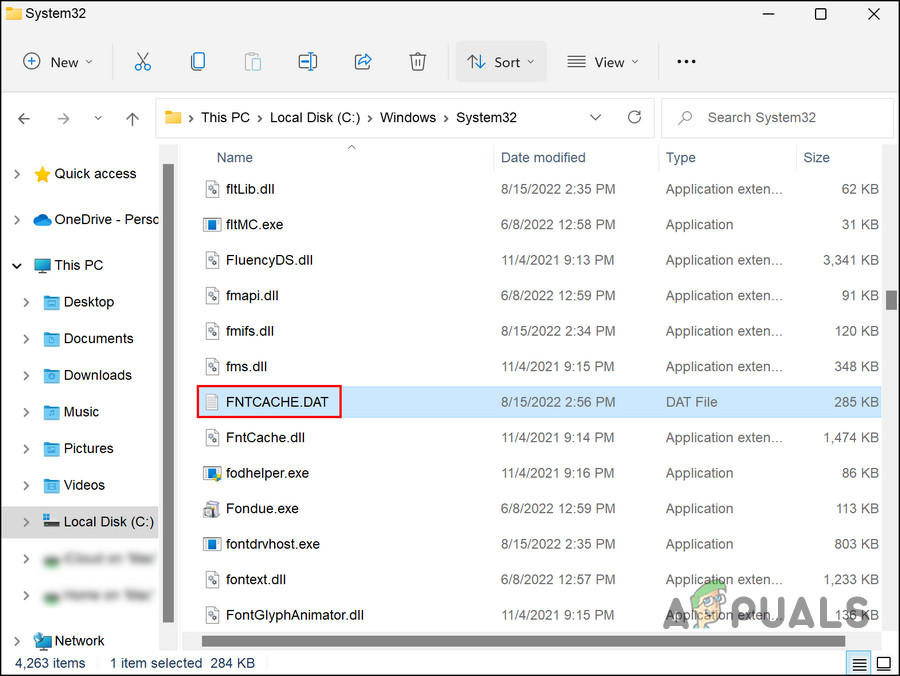
Task: Click the FNTCACHE.DAT file icon
Action: [212, 402]
